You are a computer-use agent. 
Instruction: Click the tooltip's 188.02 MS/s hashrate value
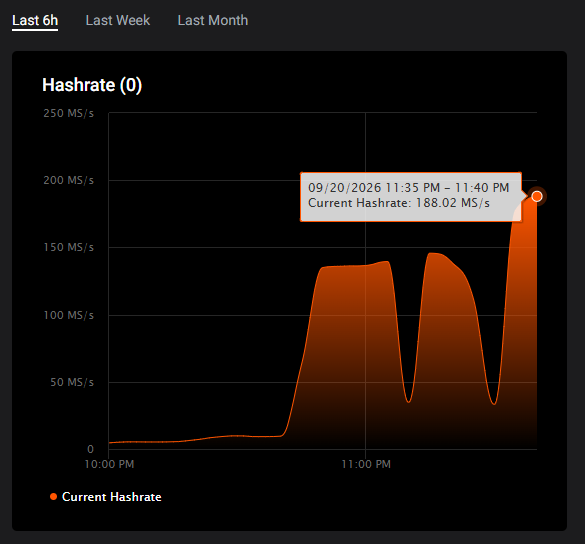453,203
